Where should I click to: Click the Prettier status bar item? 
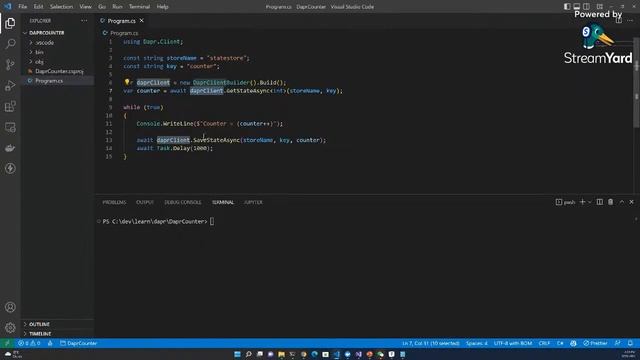595,343
